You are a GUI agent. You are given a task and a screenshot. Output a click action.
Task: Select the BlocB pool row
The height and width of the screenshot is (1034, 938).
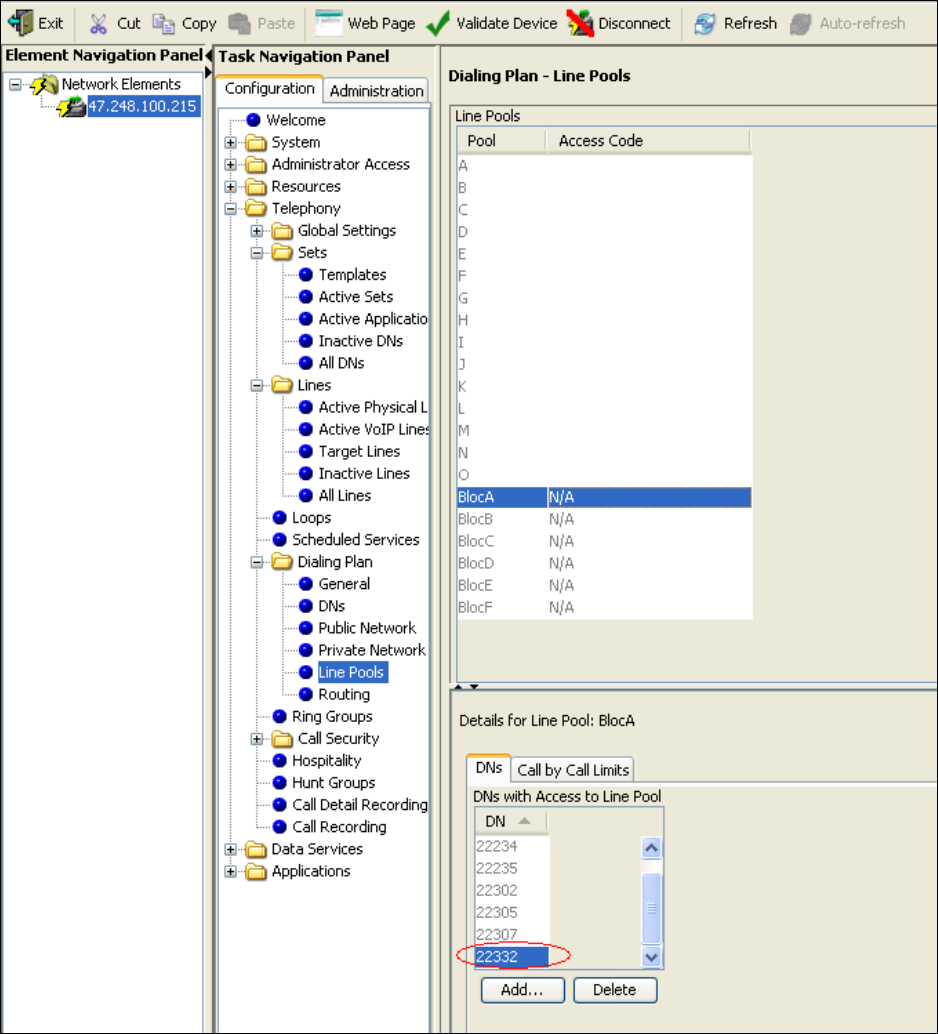tap(604, 519)
